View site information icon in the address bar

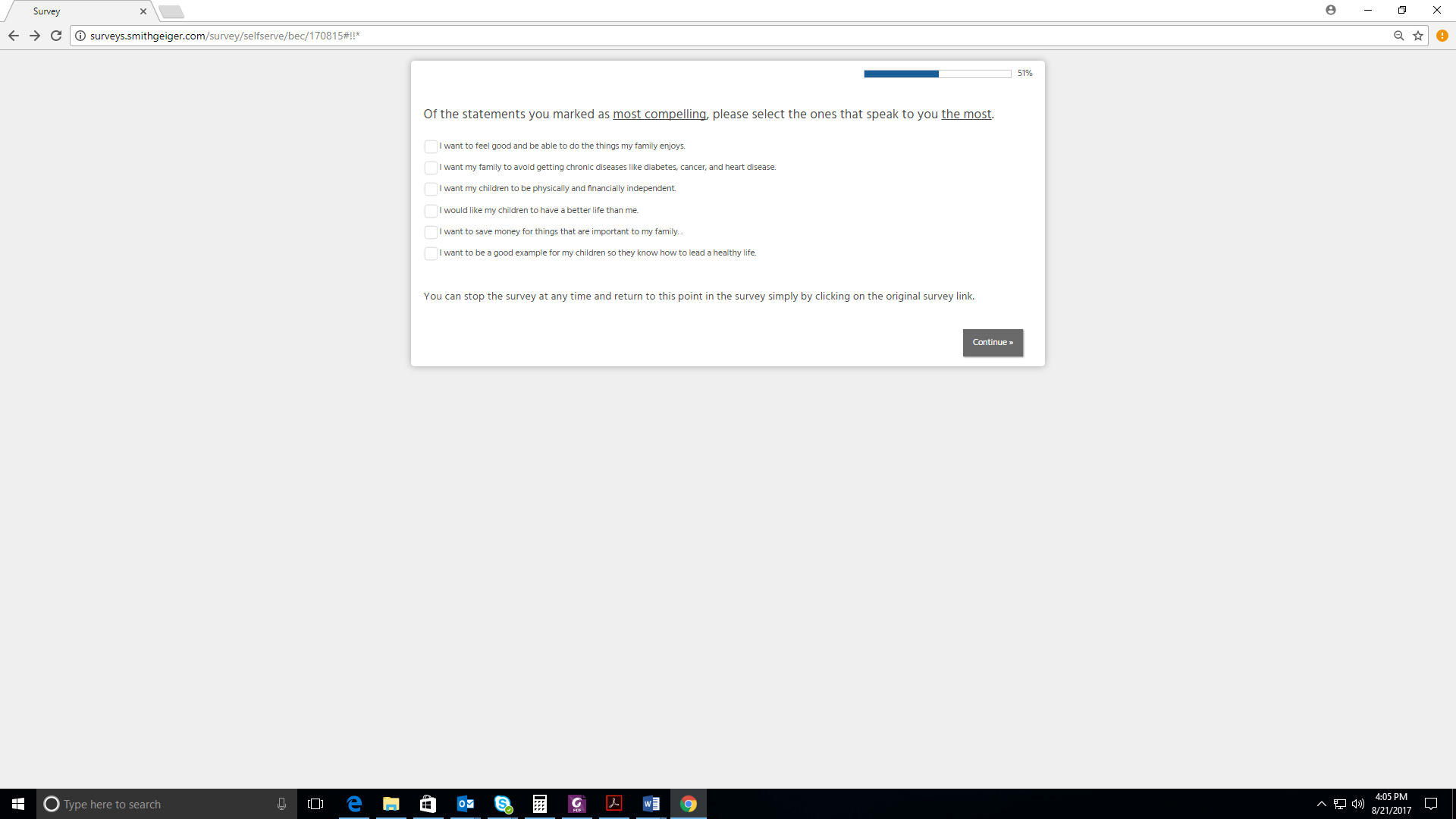80,36
